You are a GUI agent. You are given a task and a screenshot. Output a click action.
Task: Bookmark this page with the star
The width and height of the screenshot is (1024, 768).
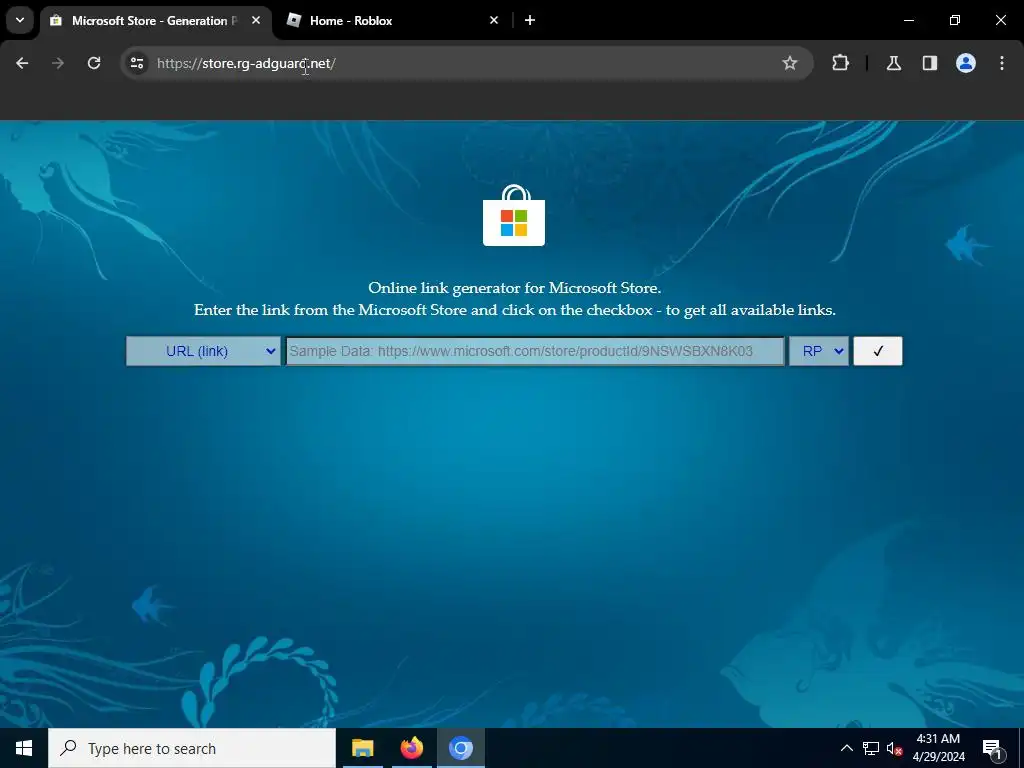[790, 63]
